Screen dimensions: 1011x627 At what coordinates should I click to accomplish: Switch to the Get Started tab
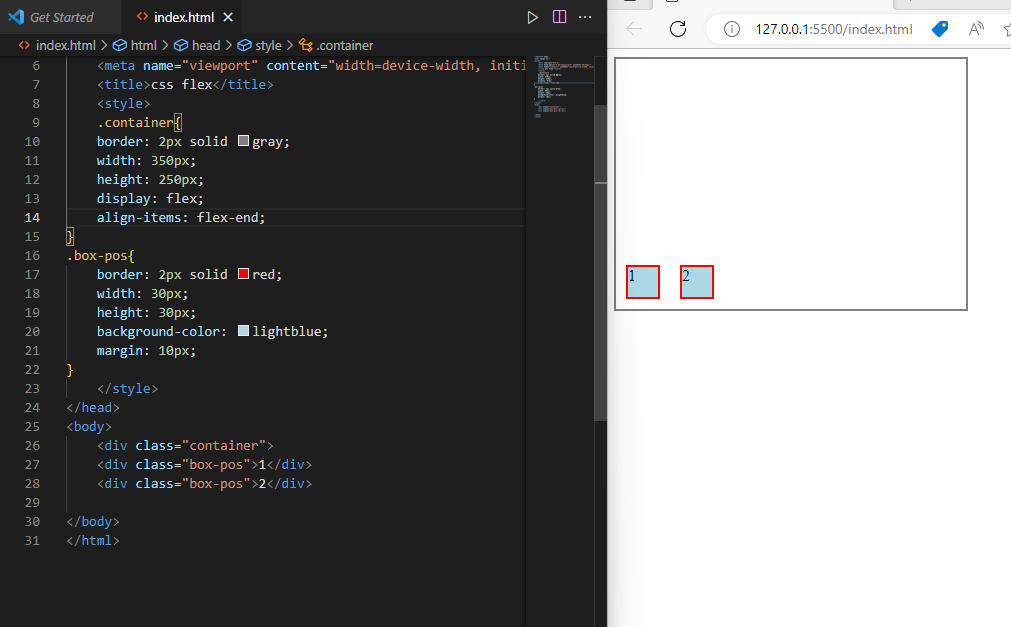61,17
